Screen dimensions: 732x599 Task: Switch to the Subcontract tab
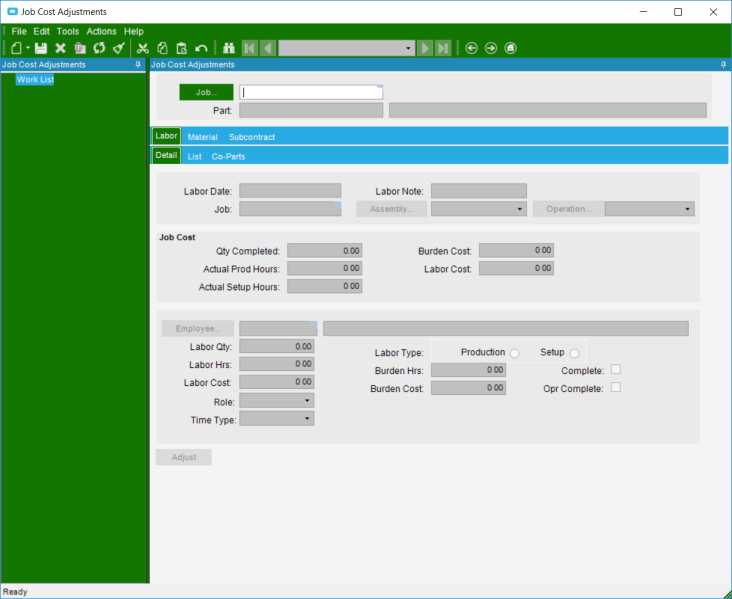[252, 137]
